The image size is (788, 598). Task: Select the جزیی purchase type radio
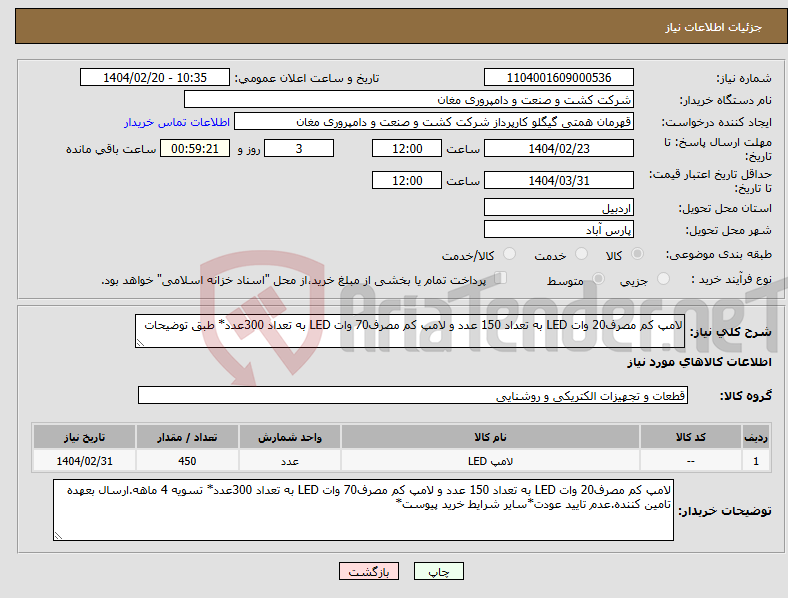point(663,278)
